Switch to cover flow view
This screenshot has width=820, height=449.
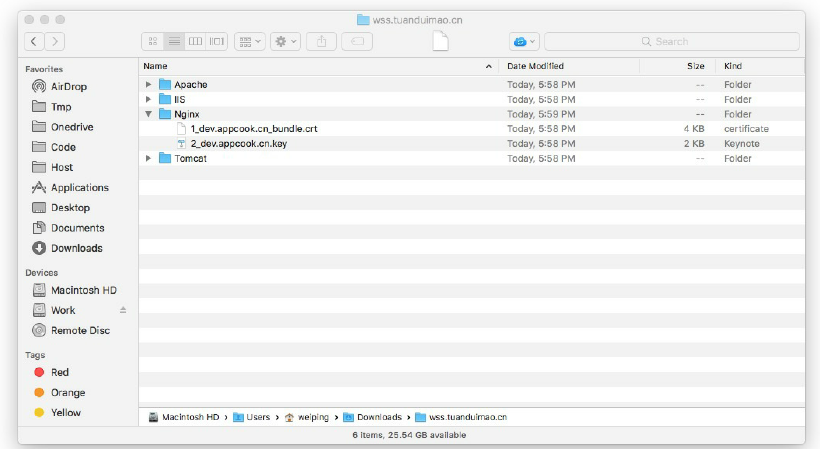pyautogui.click(x=217, y=41)
